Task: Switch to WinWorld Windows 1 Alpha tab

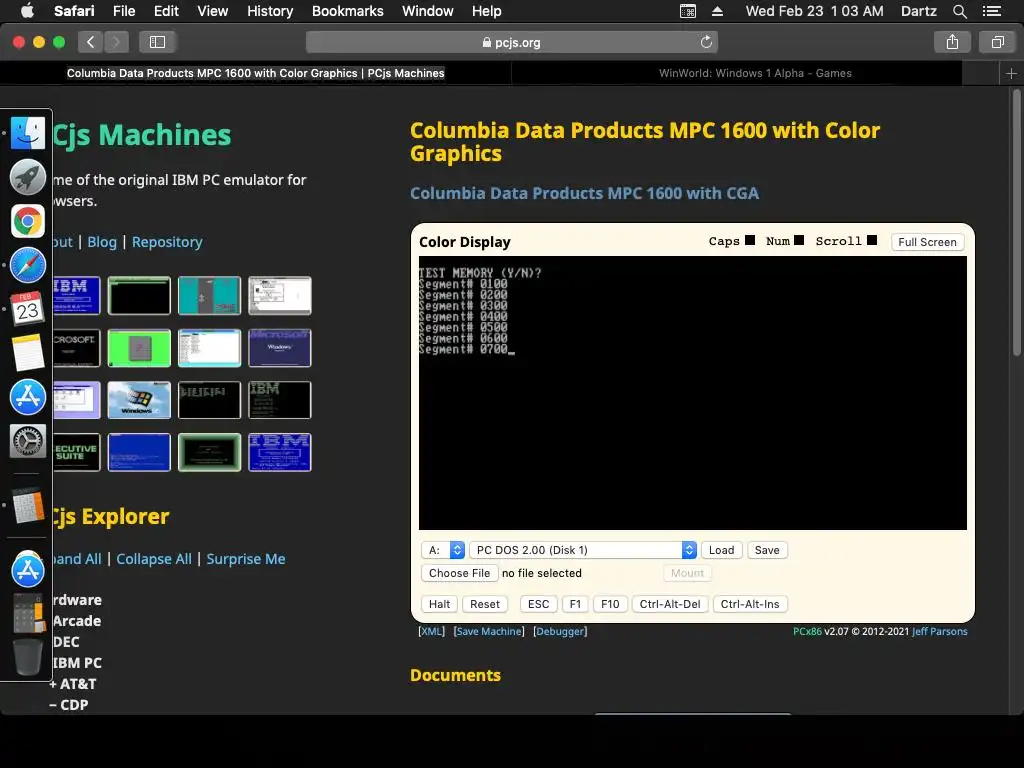Action: coord(755,73)
